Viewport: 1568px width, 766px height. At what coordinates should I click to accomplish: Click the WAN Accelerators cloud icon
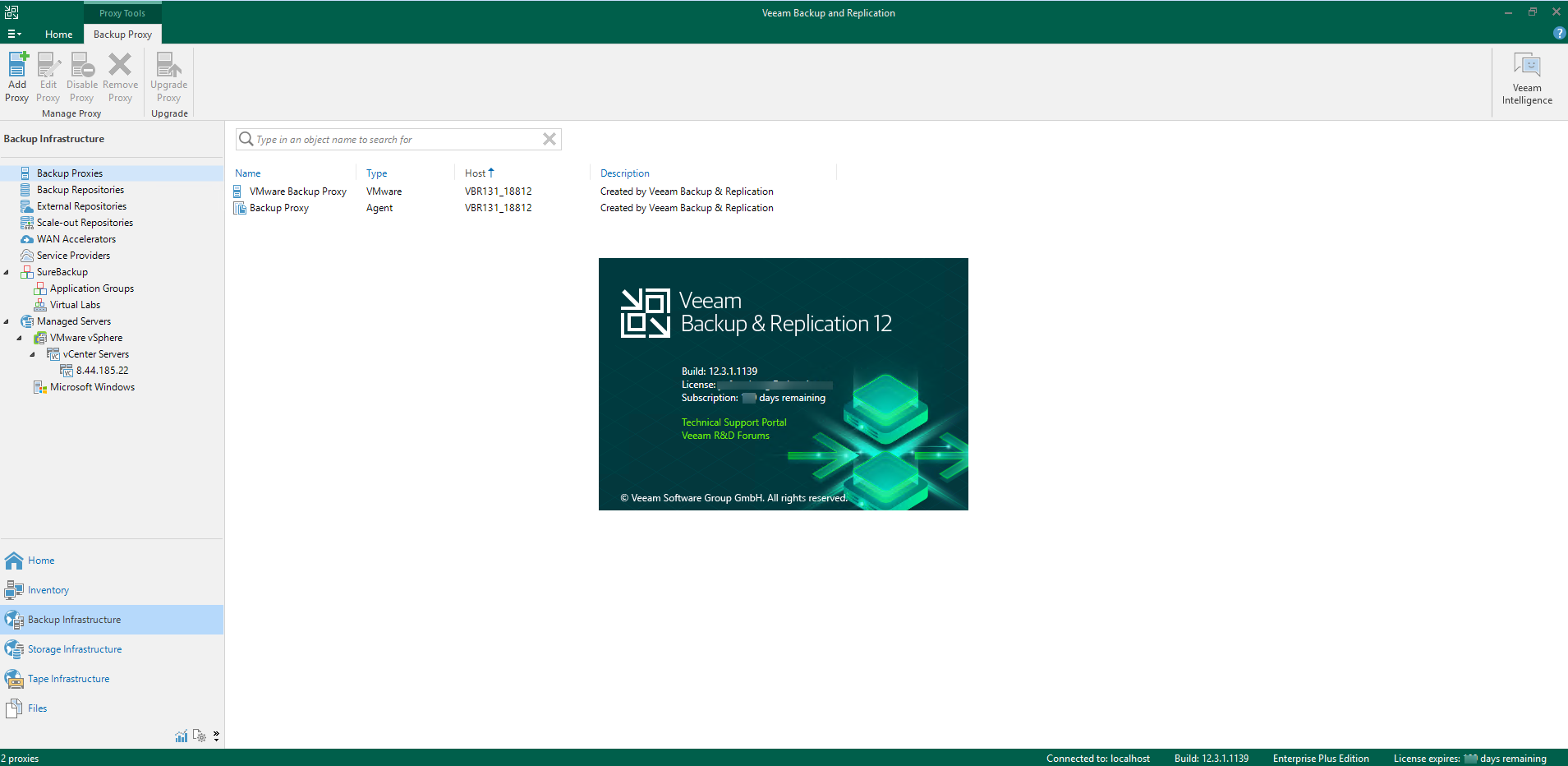tap(27, 239)
